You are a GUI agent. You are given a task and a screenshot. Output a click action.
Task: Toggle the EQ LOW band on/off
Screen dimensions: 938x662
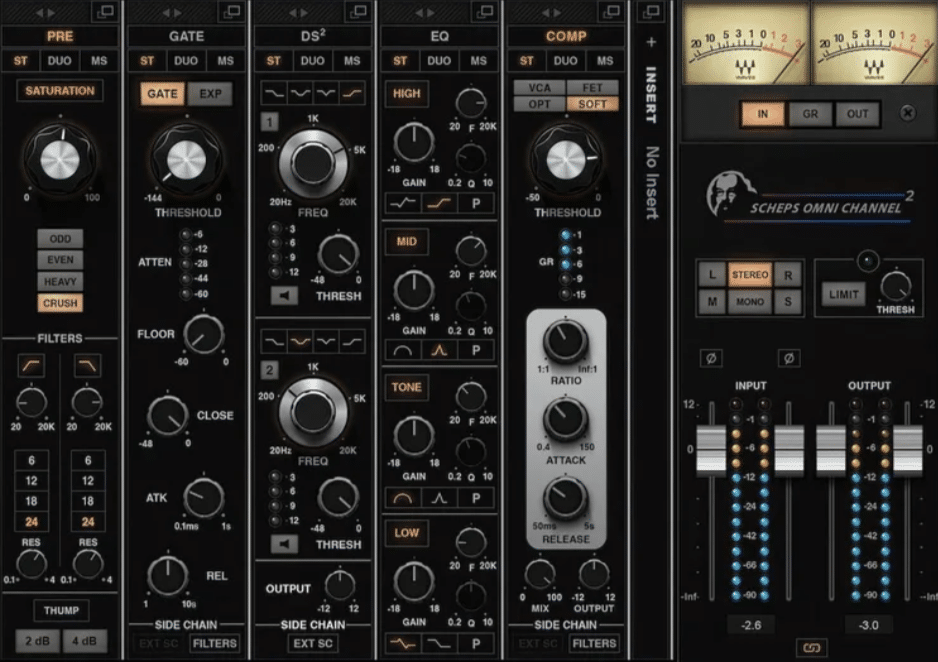point(407,533)
